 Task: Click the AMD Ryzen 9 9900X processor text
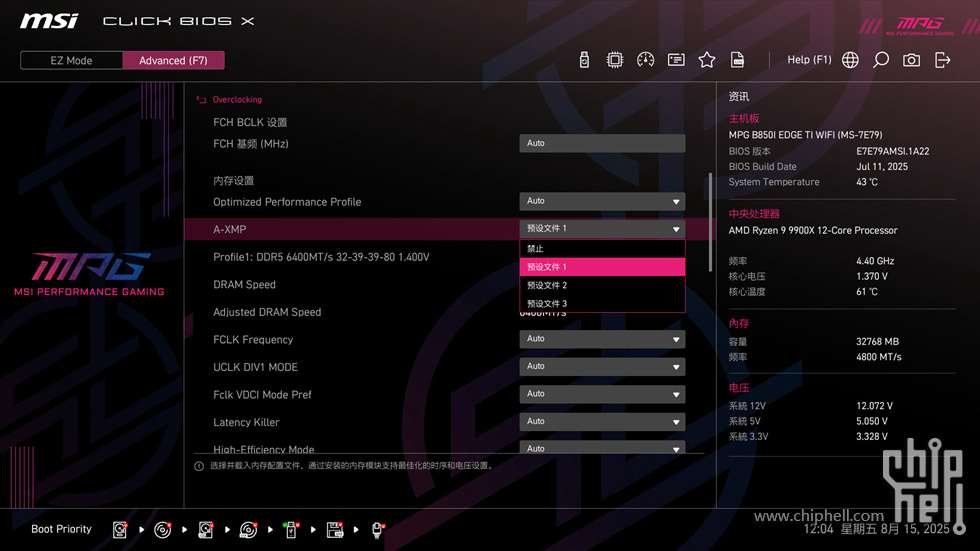coord(812,231)
